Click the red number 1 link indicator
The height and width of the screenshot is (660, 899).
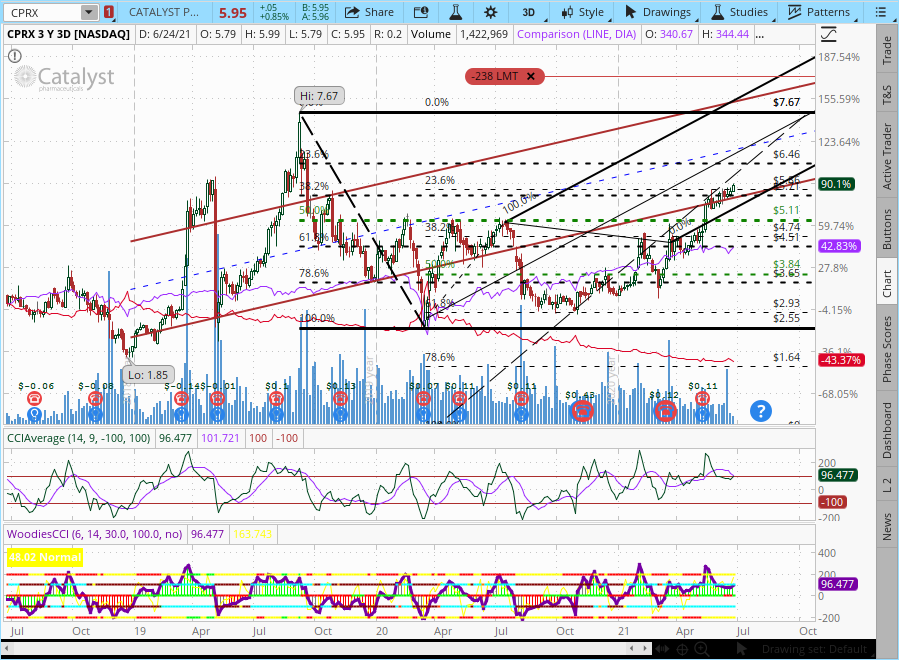[108, 12]
